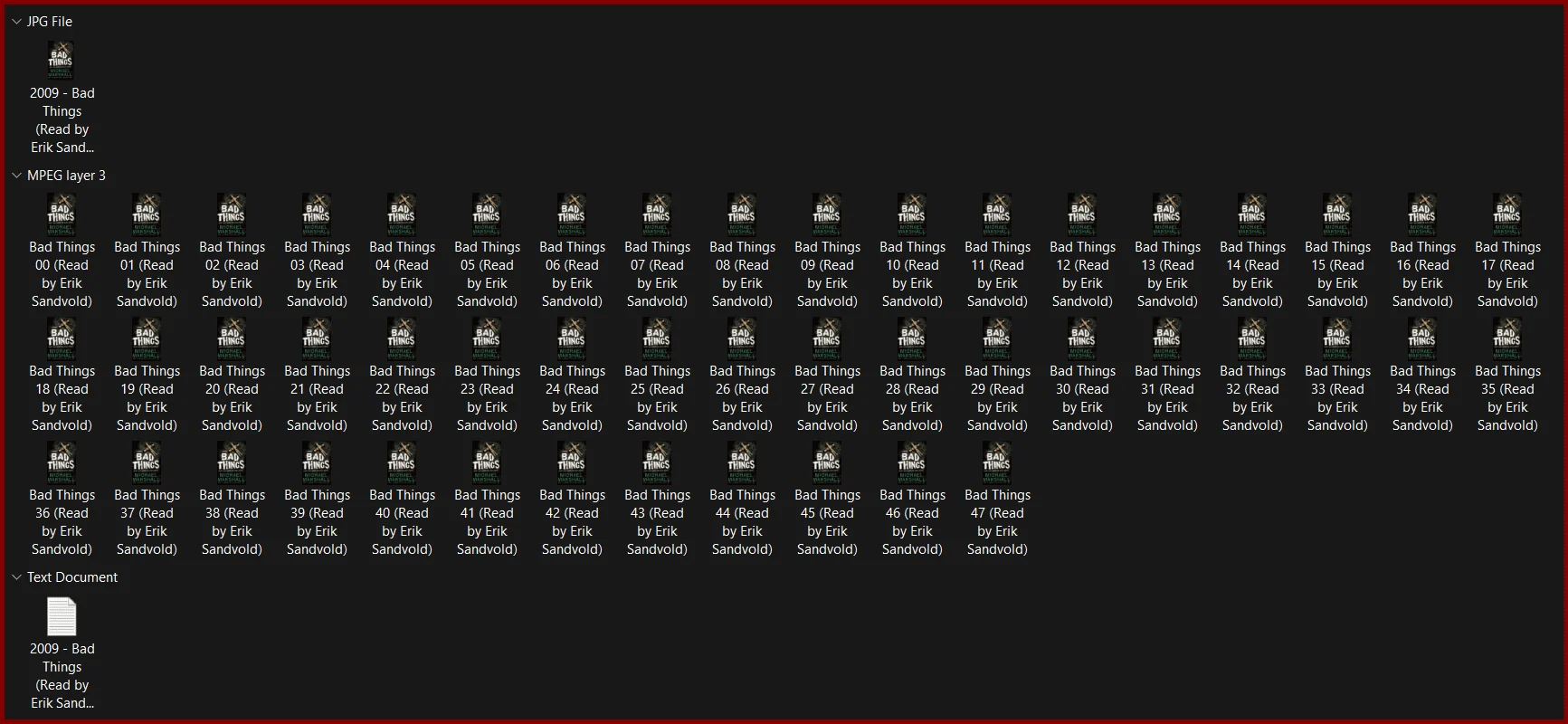Select the JPG cover image file icon

(x=62, y=61)
